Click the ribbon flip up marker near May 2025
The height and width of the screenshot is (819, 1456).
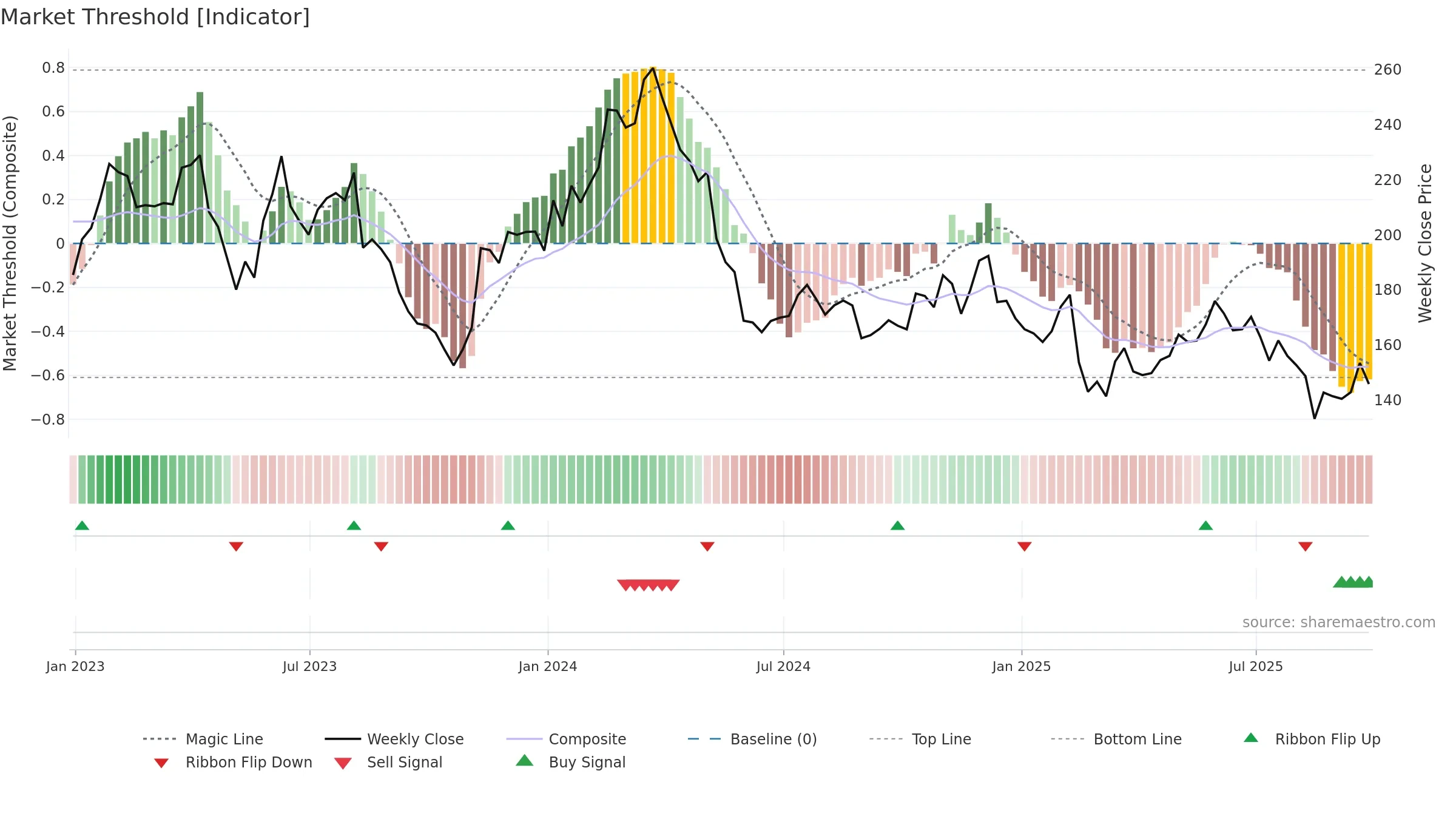click(x=1205, y=525)
